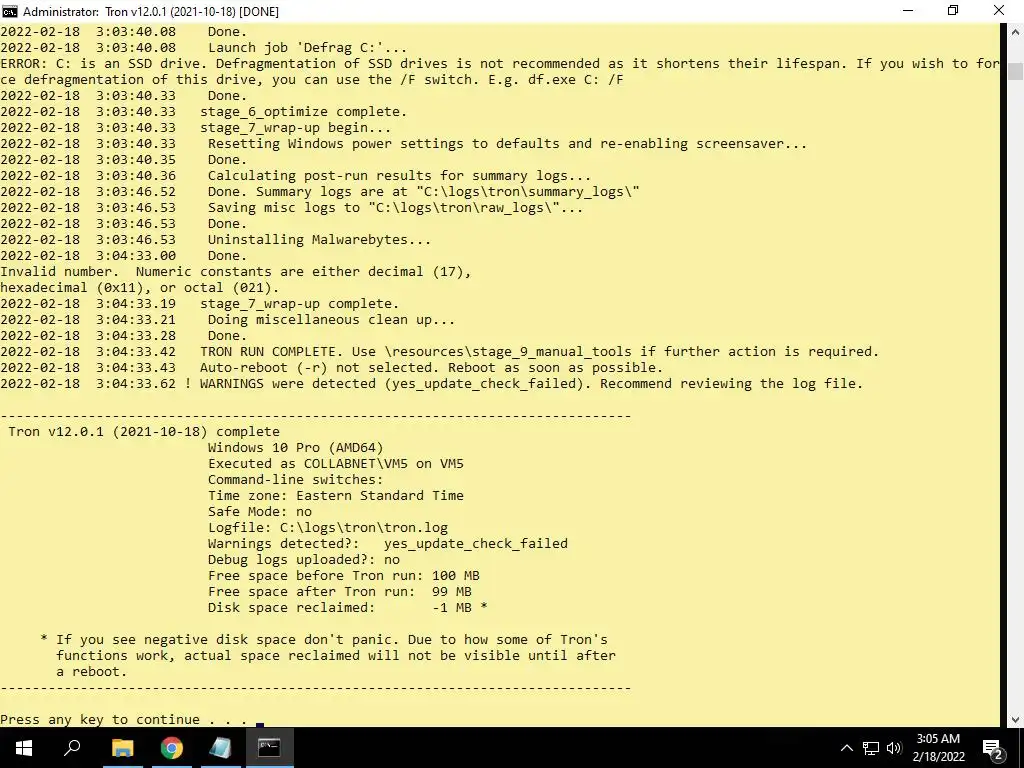This screenshot has width=1024, height=768.
Task: Click 'Invalid number. Numeric constants' line
Action: (236, 280)
